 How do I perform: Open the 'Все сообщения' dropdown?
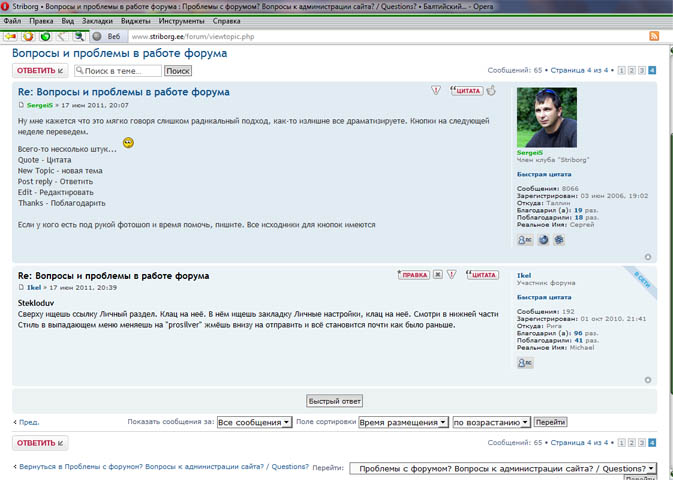point(248,423)
